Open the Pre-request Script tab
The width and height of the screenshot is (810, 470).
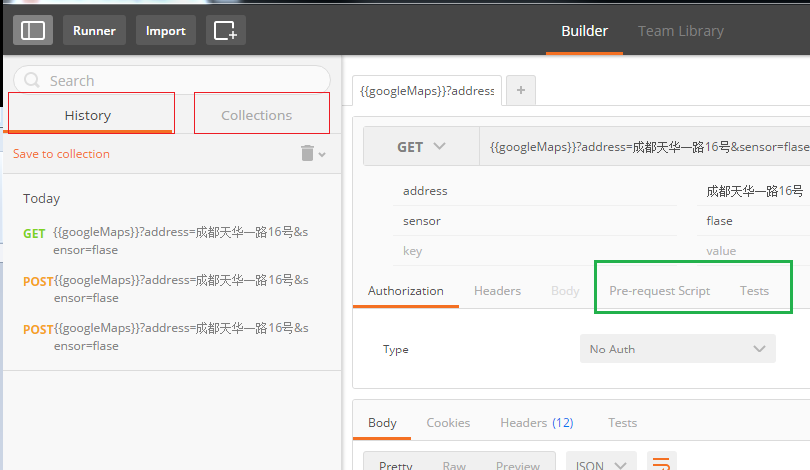click(x=659, y=291)
